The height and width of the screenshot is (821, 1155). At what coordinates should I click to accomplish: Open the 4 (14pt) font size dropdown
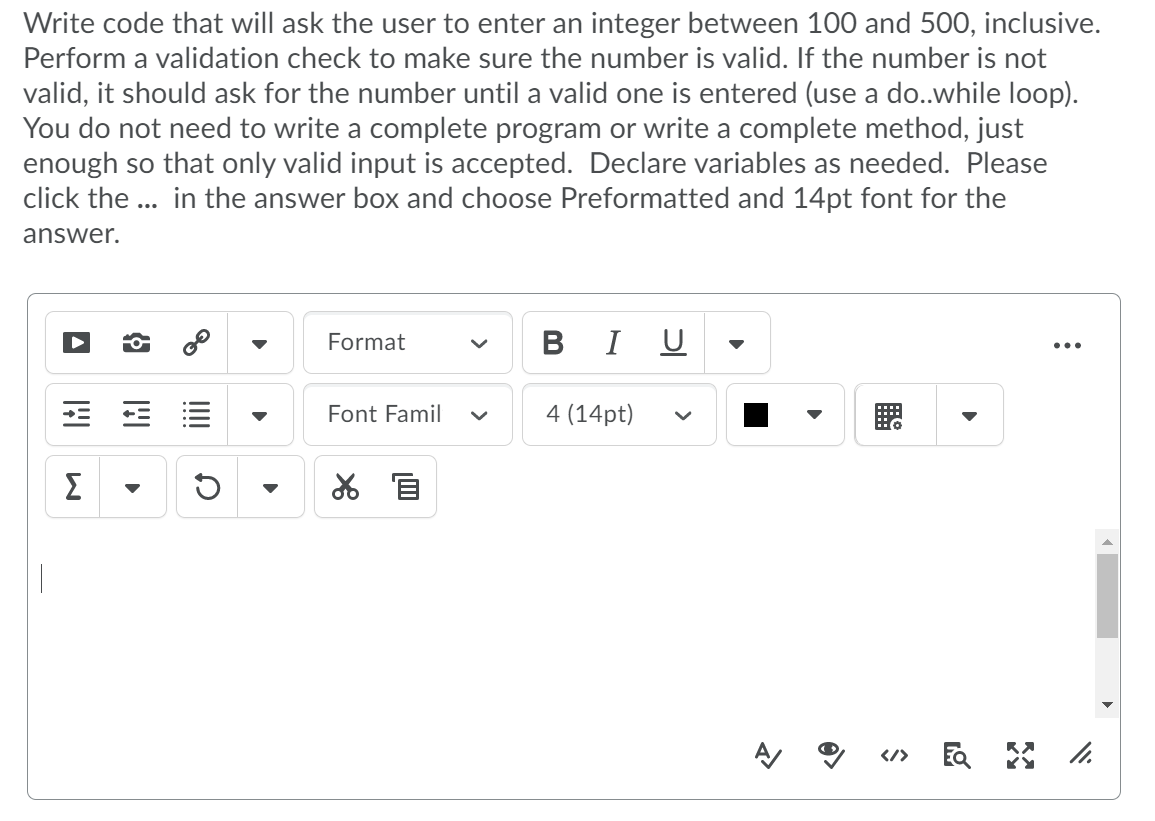coord(617,414)
